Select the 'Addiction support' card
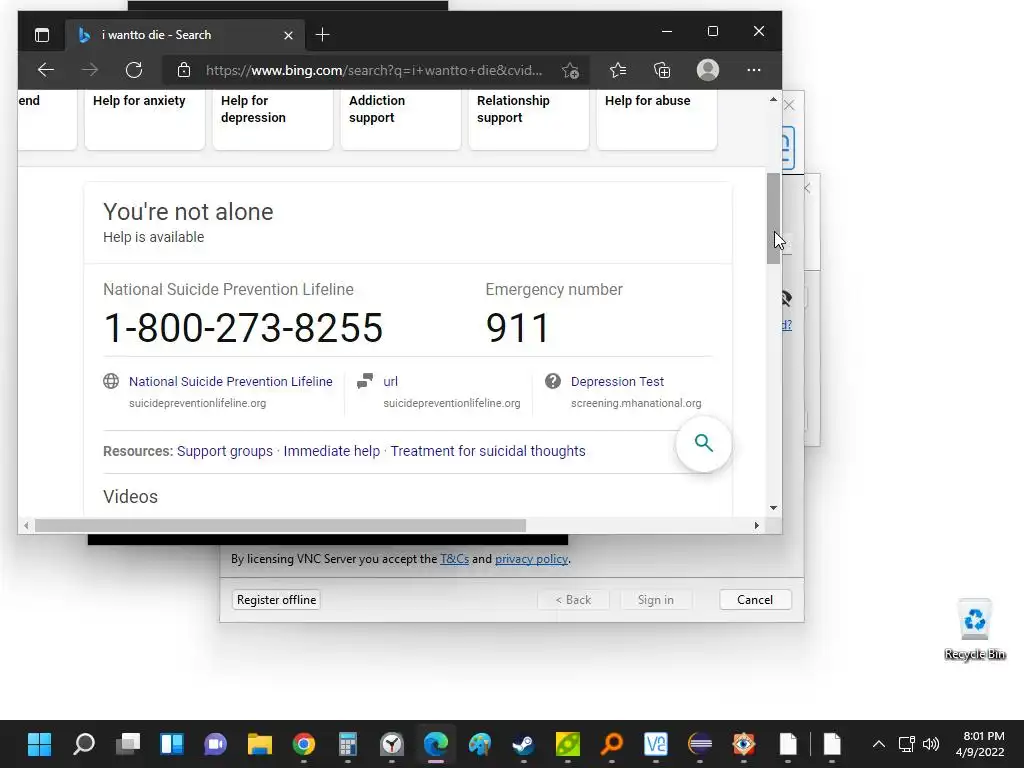Viewport: 1024px width, 768px height. click(400, 119)
